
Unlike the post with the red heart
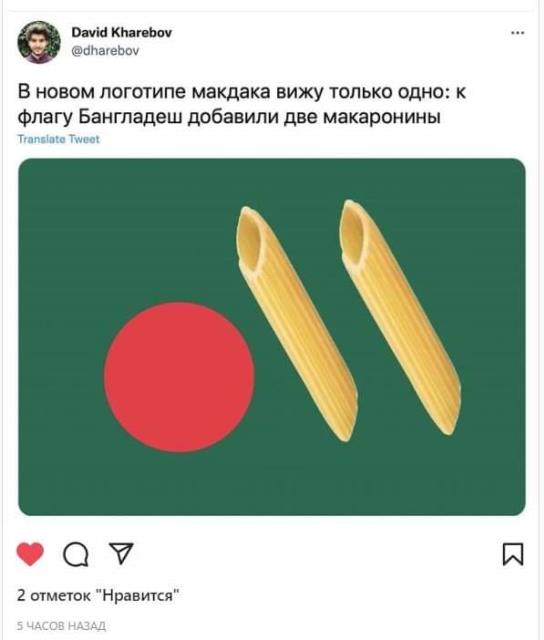click(30, 554)
